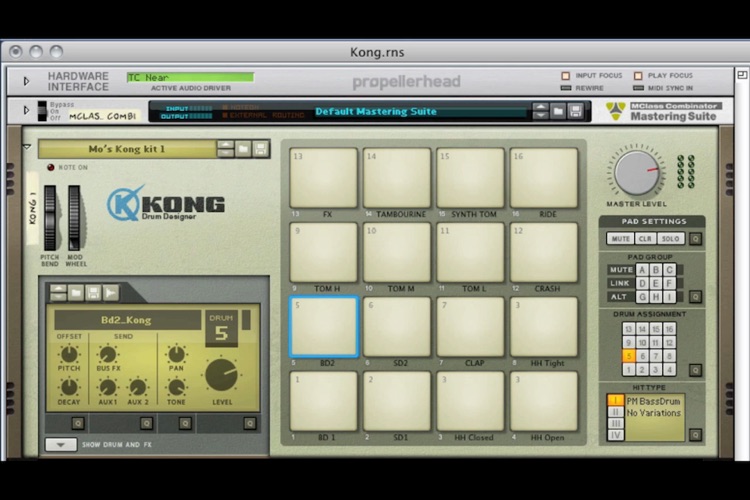Step Mastering Suite patch with up/down arrows
Image resolution: width=750 pixels, height=500 pixels.
pos(540,111)
